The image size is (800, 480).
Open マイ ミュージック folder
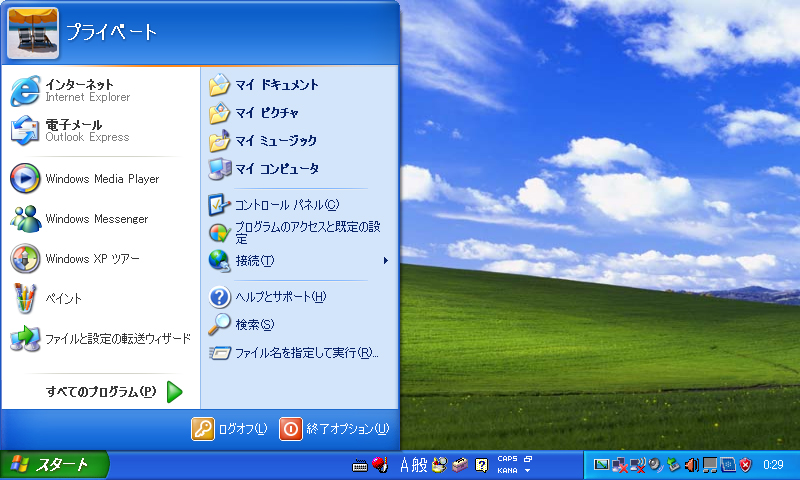pos(299,141)
